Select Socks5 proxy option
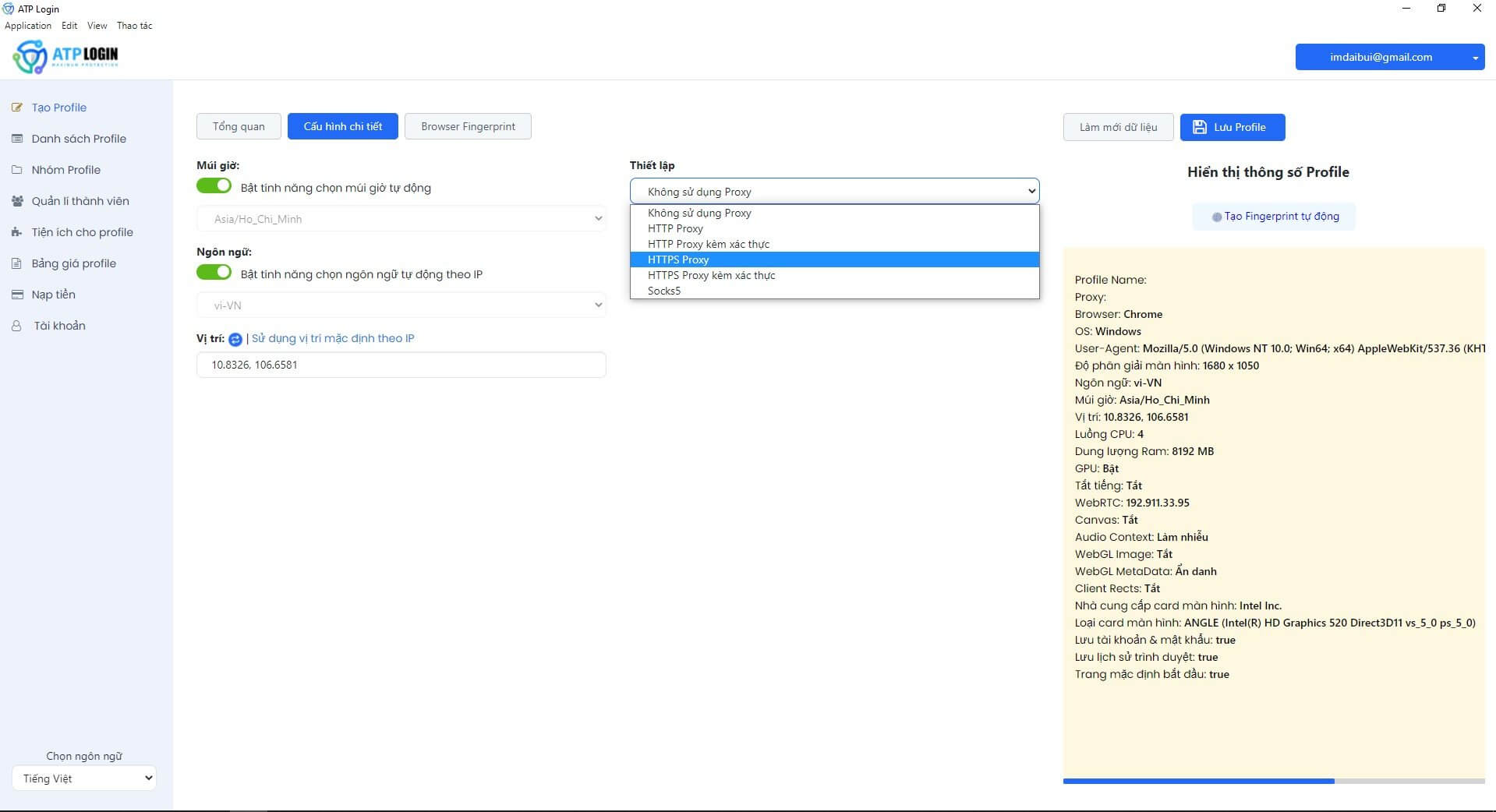This screenshot has width=1496, height=812. click(x=834, y=291)
